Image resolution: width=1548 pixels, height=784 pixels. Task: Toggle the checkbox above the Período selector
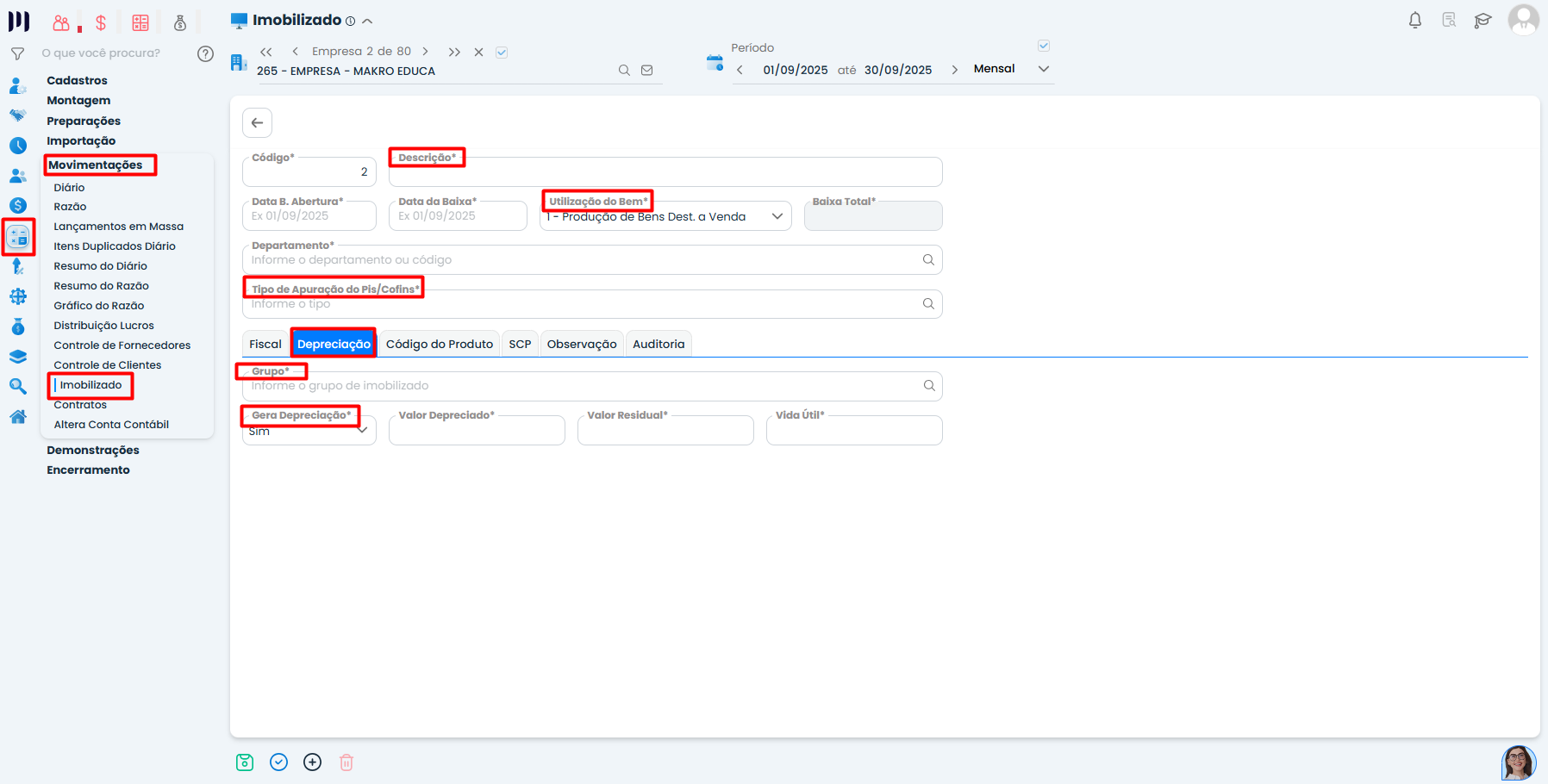point(1044,46)
